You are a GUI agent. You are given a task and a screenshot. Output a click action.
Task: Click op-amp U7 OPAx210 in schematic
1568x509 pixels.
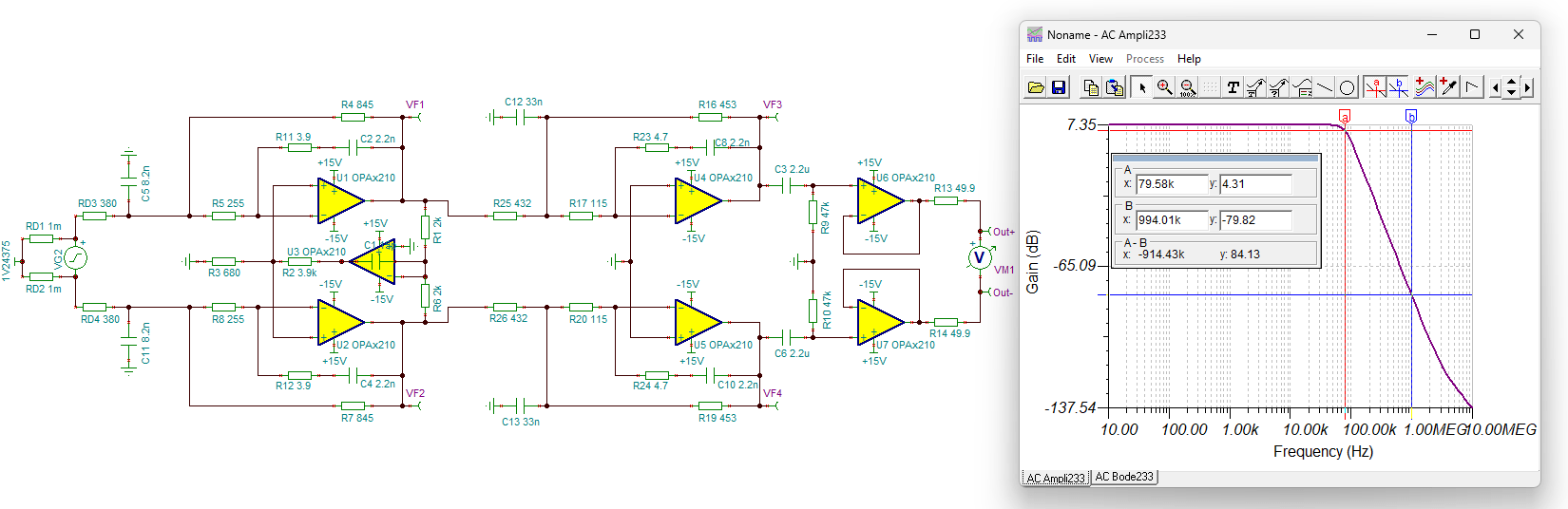(x=881, y=322)
